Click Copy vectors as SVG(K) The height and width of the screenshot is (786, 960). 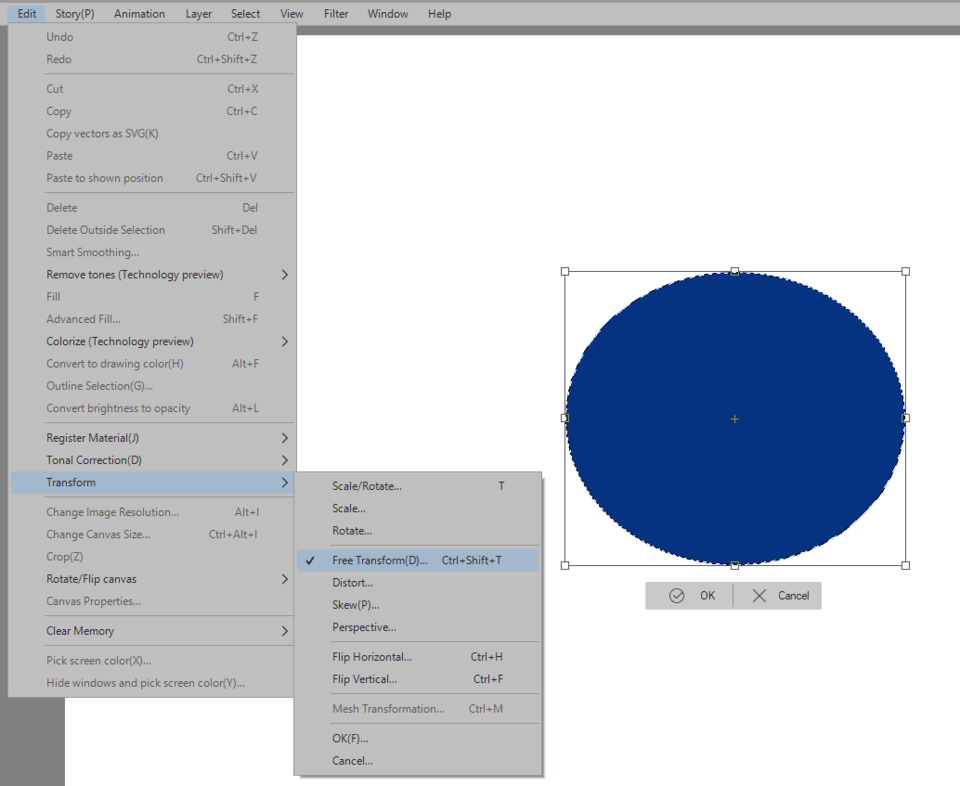click(152, 133)
